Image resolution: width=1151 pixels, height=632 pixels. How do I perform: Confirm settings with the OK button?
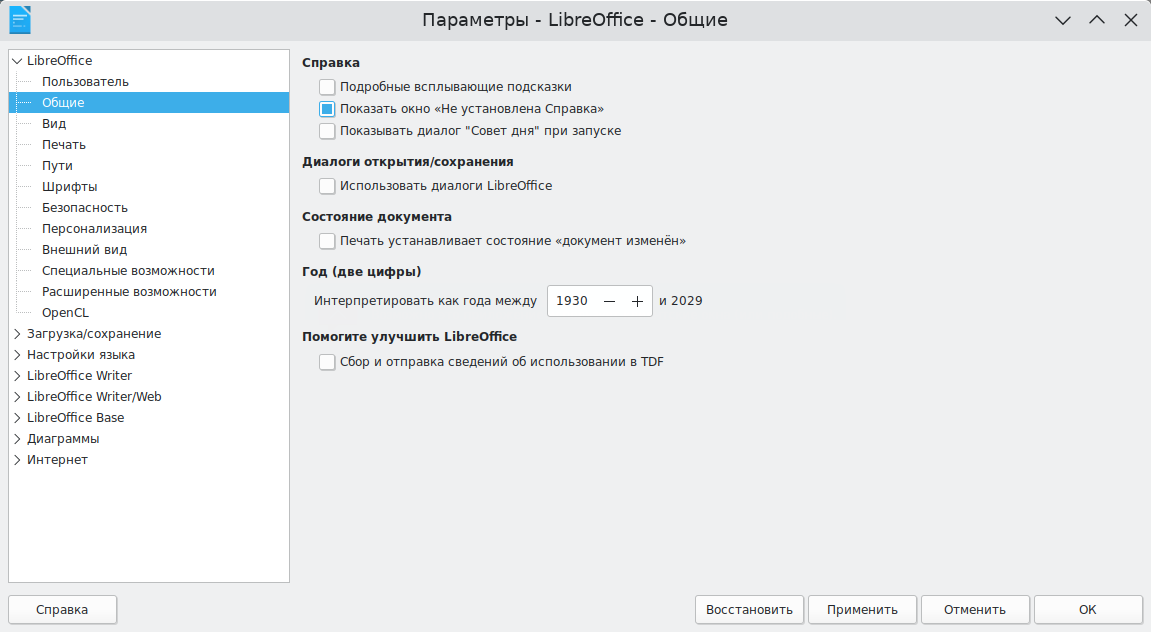tap(1088, 610)
